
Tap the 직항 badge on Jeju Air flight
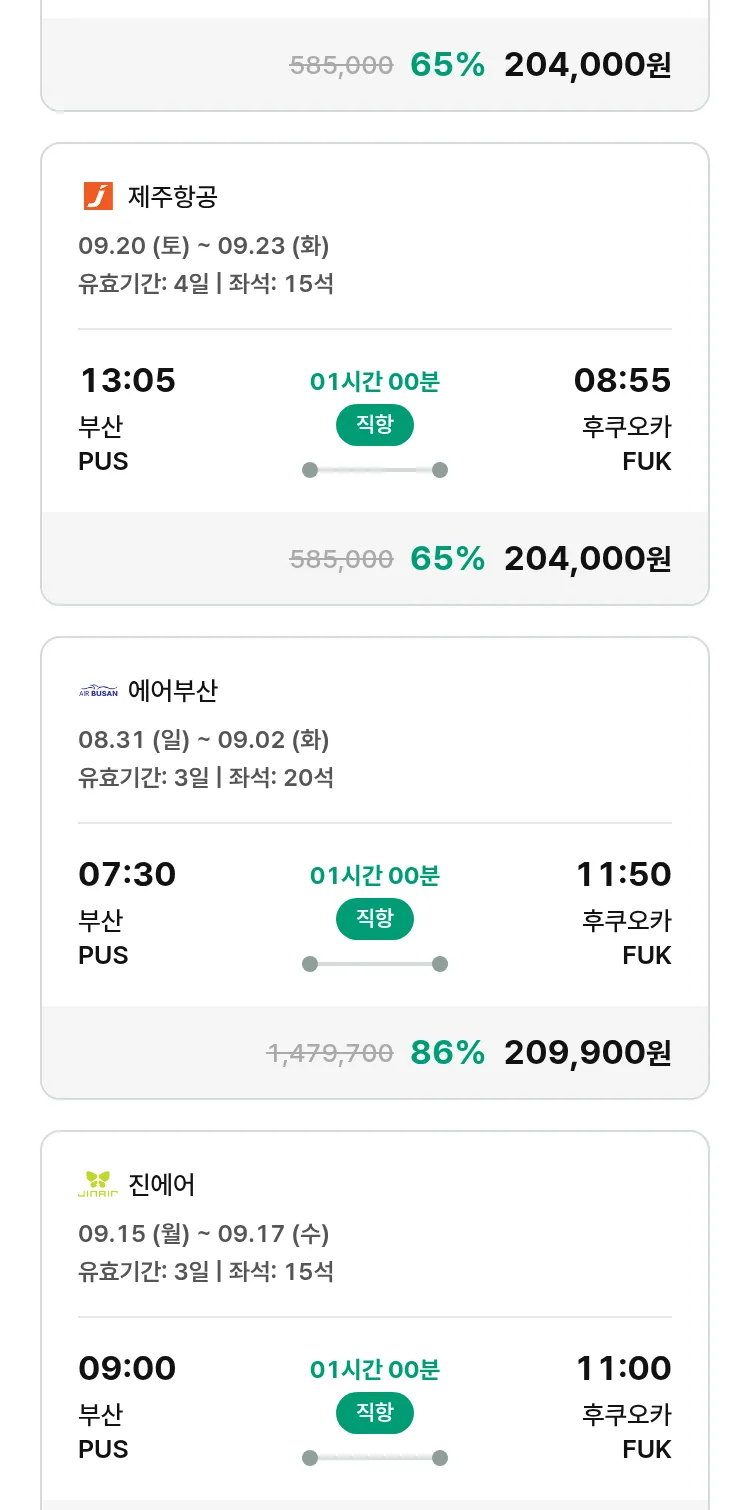tap(375, 425)
